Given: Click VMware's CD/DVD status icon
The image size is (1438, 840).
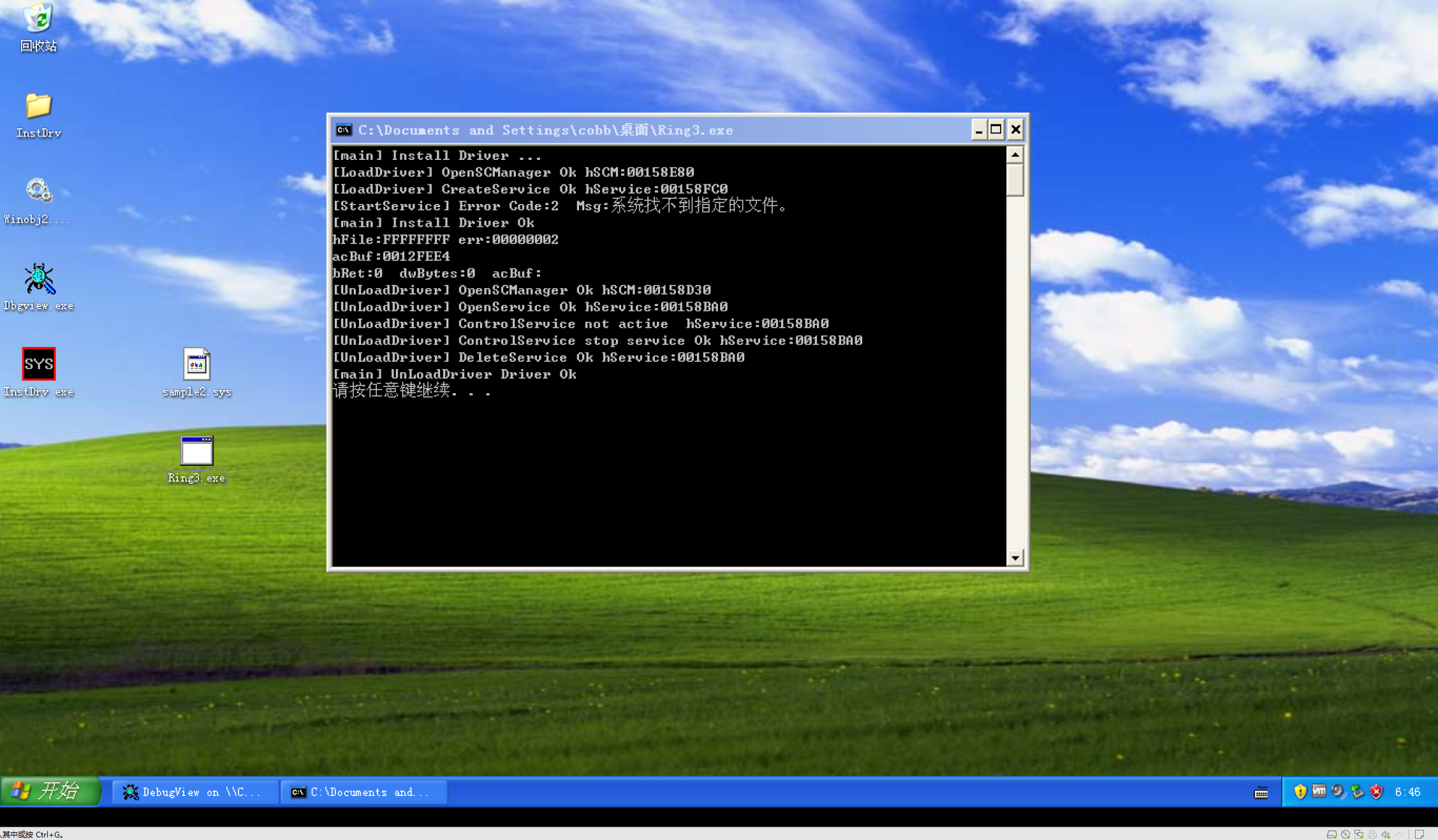Looking at the screenshot, I should coord(1345,834).
